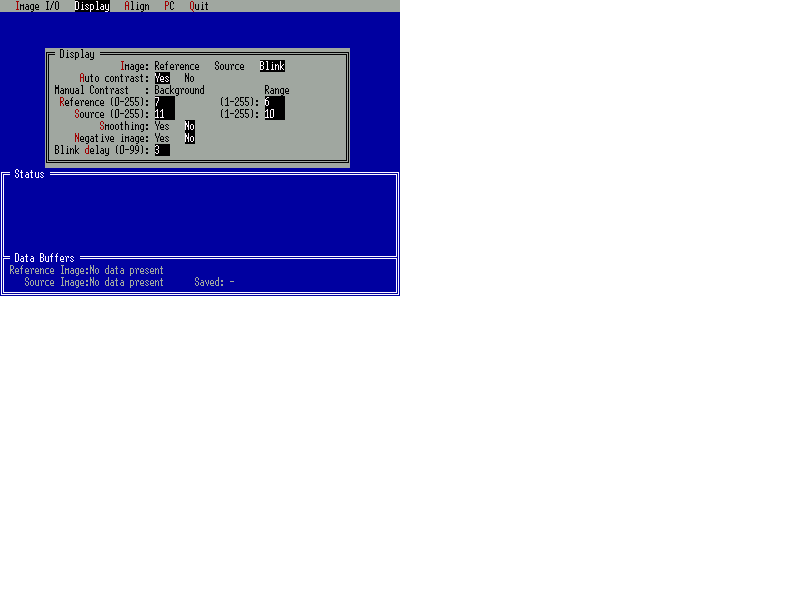Click Source Image:No data present text
The image size is (800, 600).
coord(94,282)
